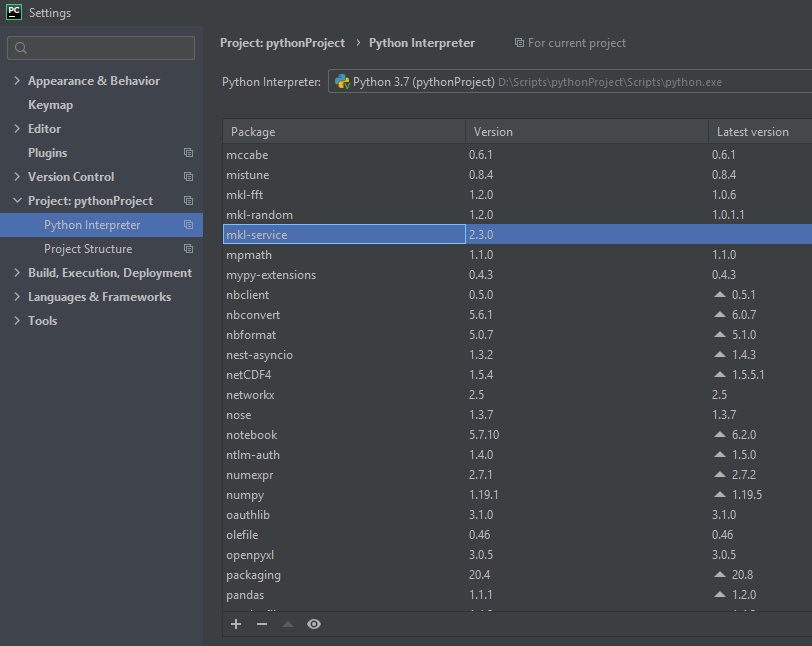Select the mistune package row
The height and width of the screenshot is (646, 812).
click(x=517, y=175)
